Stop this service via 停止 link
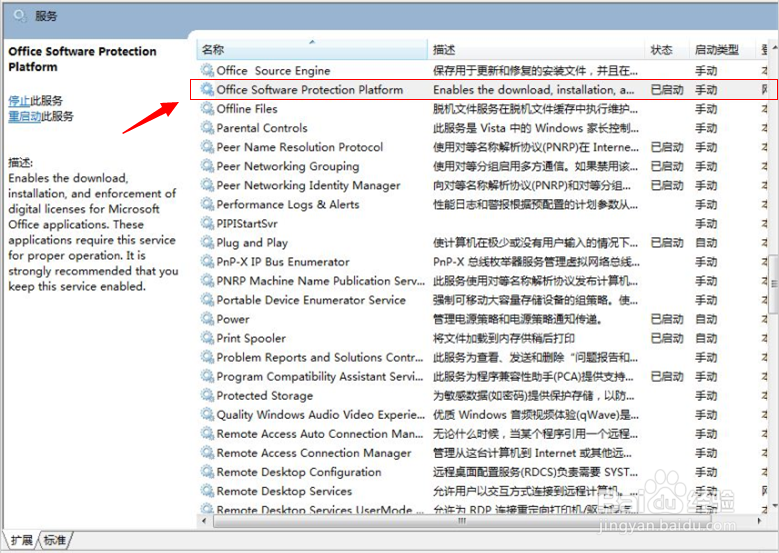 (19, 101)
